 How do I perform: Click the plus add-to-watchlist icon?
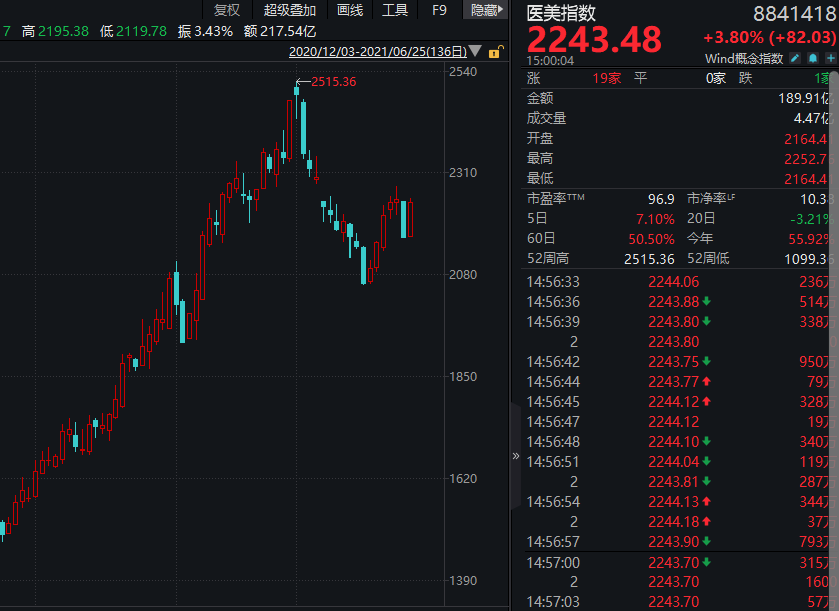point(830,58)
